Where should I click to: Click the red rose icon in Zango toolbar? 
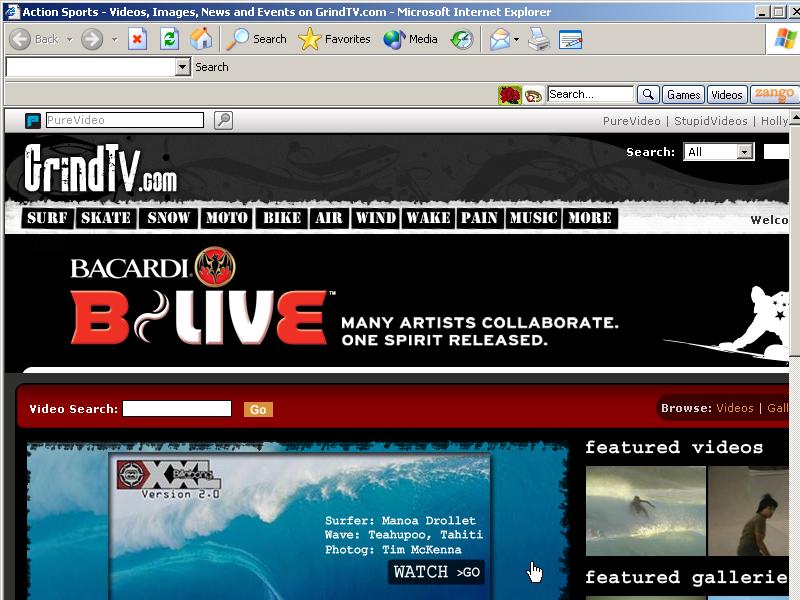[510, 95]
